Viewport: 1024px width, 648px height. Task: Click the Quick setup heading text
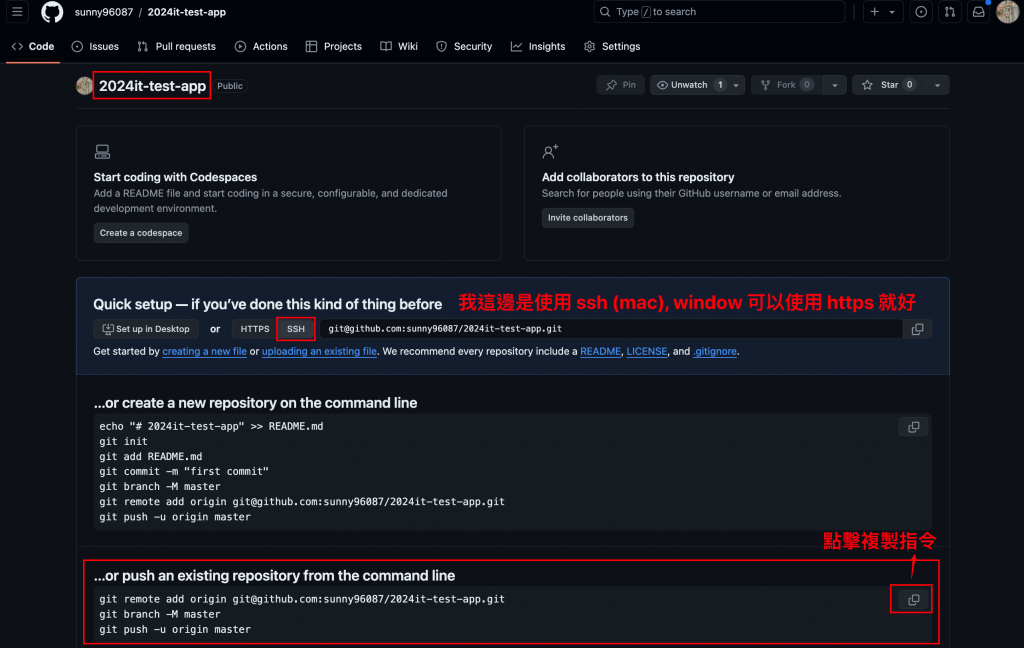(268, 304)
